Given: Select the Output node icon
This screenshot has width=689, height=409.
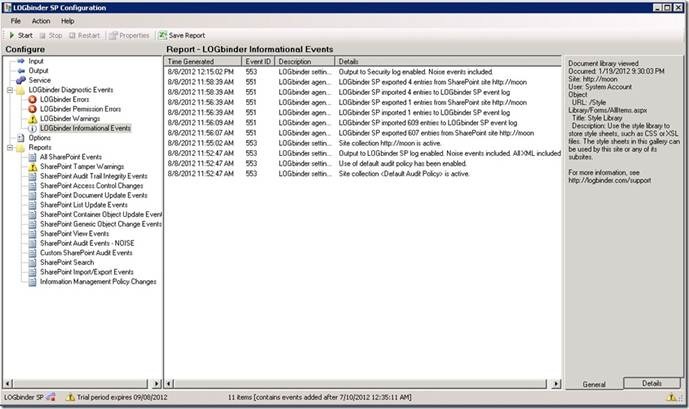Looking at the screenshot, I should pos(20,71).
